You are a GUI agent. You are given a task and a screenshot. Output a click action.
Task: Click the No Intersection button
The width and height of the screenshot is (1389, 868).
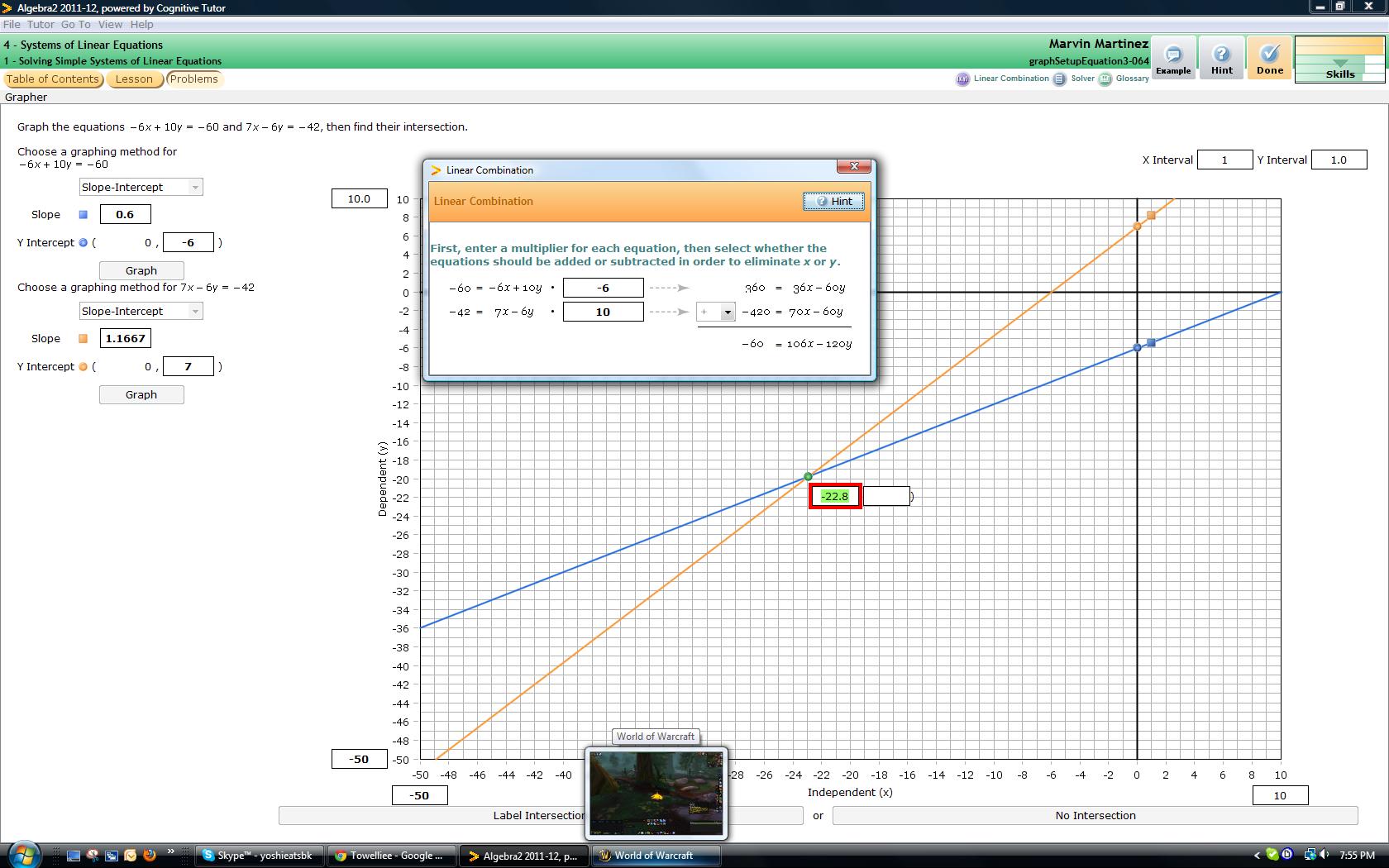[x=1095, y=815]
